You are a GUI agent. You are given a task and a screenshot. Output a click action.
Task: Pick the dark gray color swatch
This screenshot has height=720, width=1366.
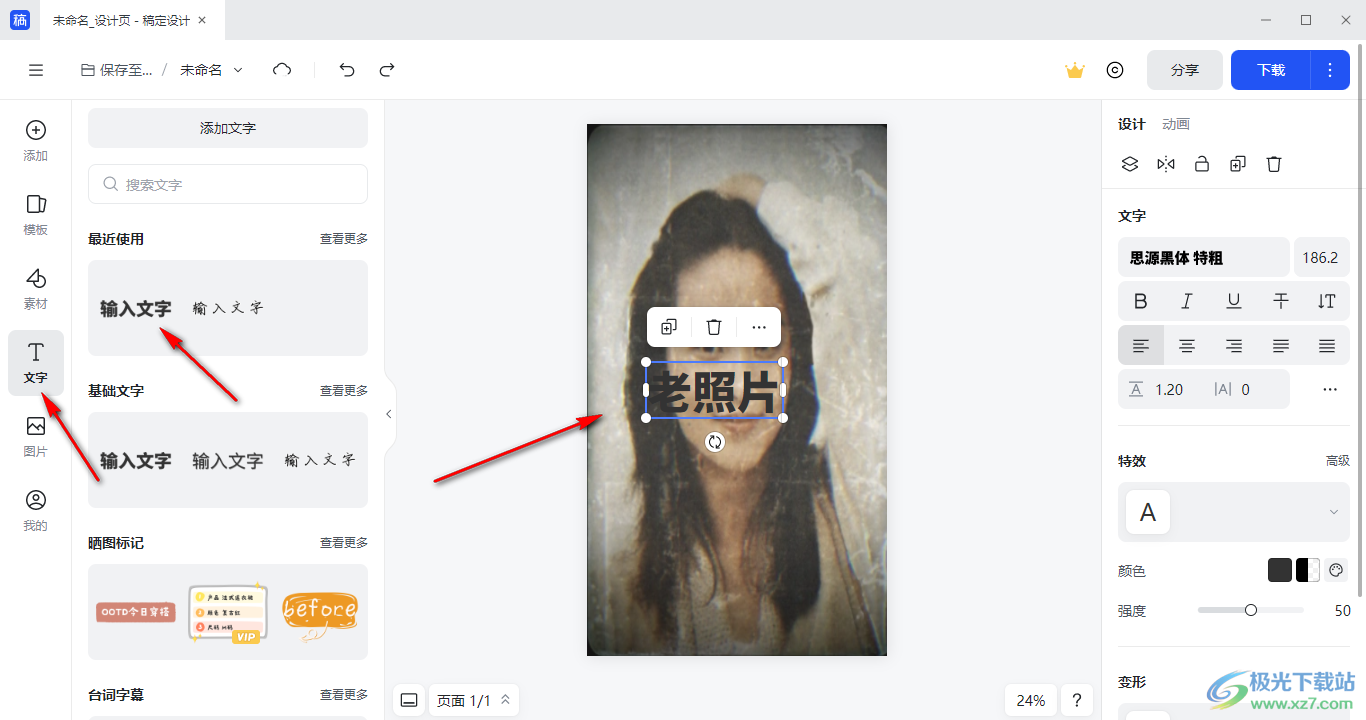pyautogui.click(x=1280, y=570)
